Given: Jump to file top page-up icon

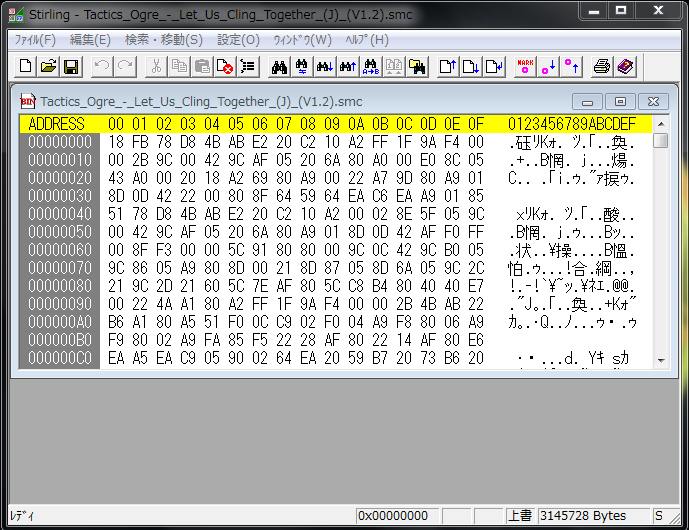Looking at the screenshot, I should click(448, 67).
